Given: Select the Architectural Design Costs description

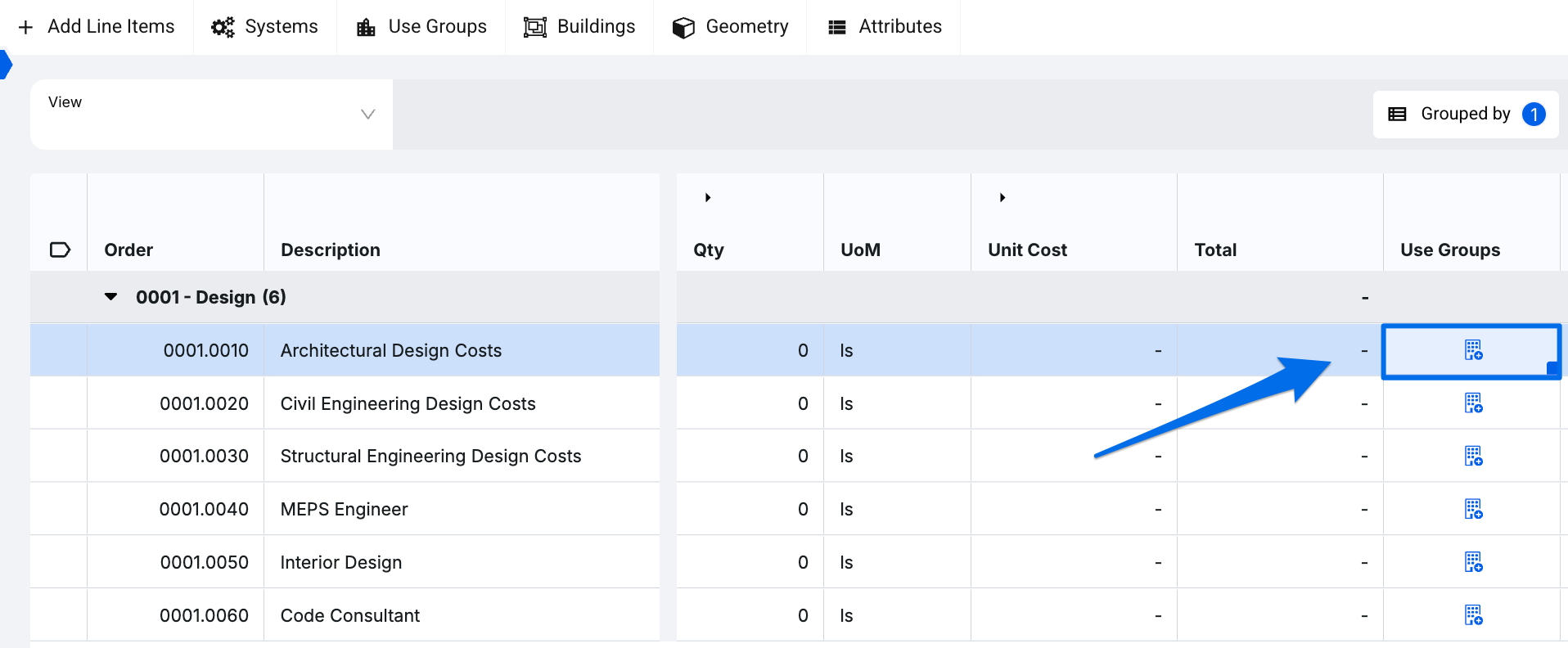Looking at the screenshot, I should pyautogui.click(x=391, y=350).
